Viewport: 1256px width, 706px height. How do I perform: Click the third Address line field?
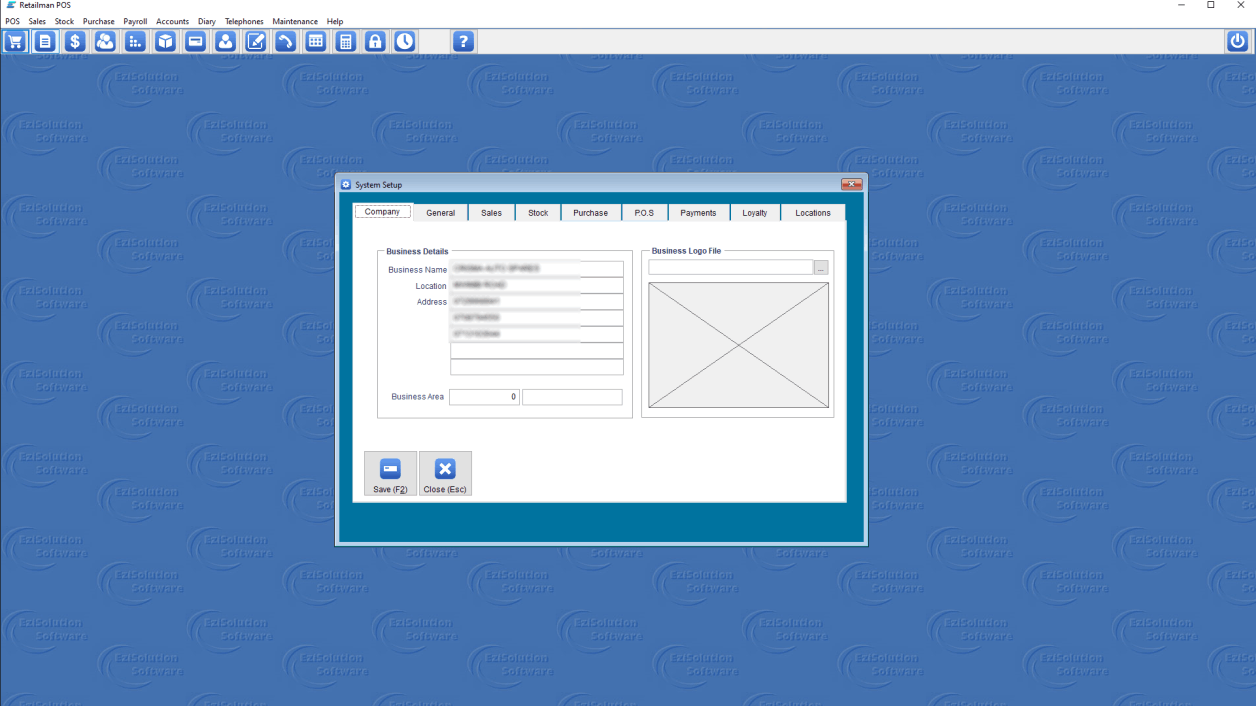click(536, 334)
